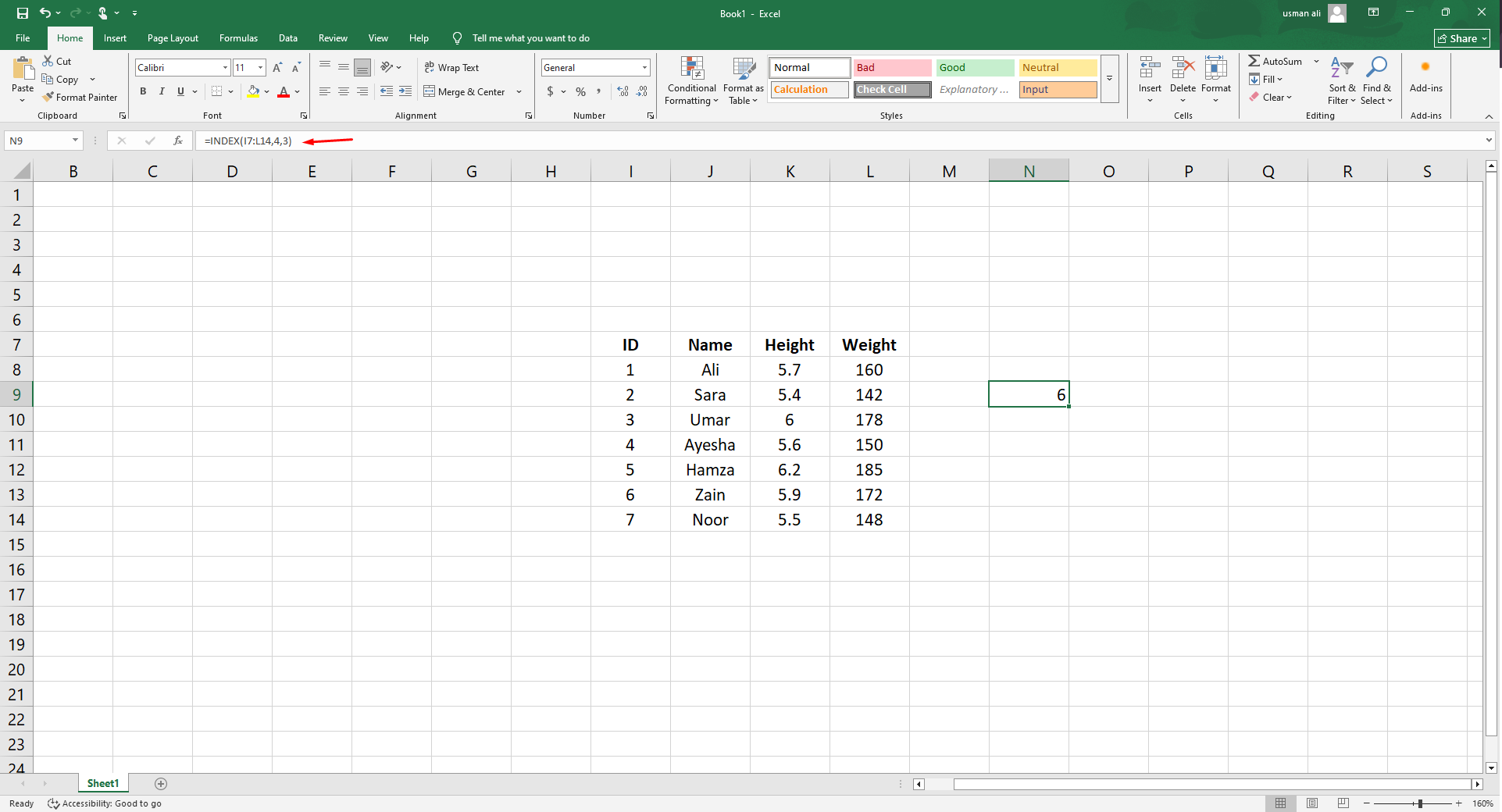Screen dimensions: 1502x812
Task: Click the Increase Font Size icon
Action: pyautogui.click(x=277, y=68)
